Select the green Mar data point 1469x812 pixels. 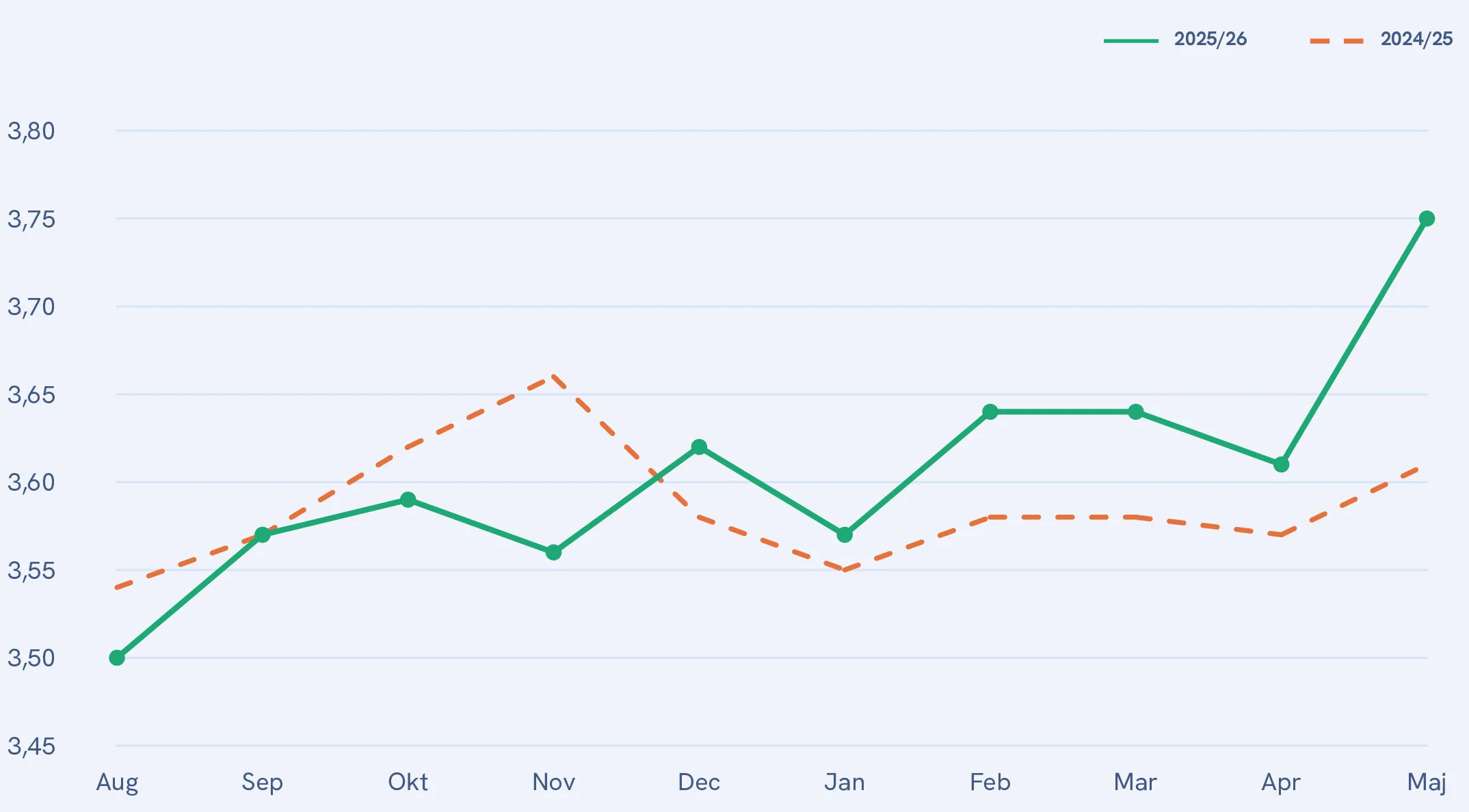1136,411
